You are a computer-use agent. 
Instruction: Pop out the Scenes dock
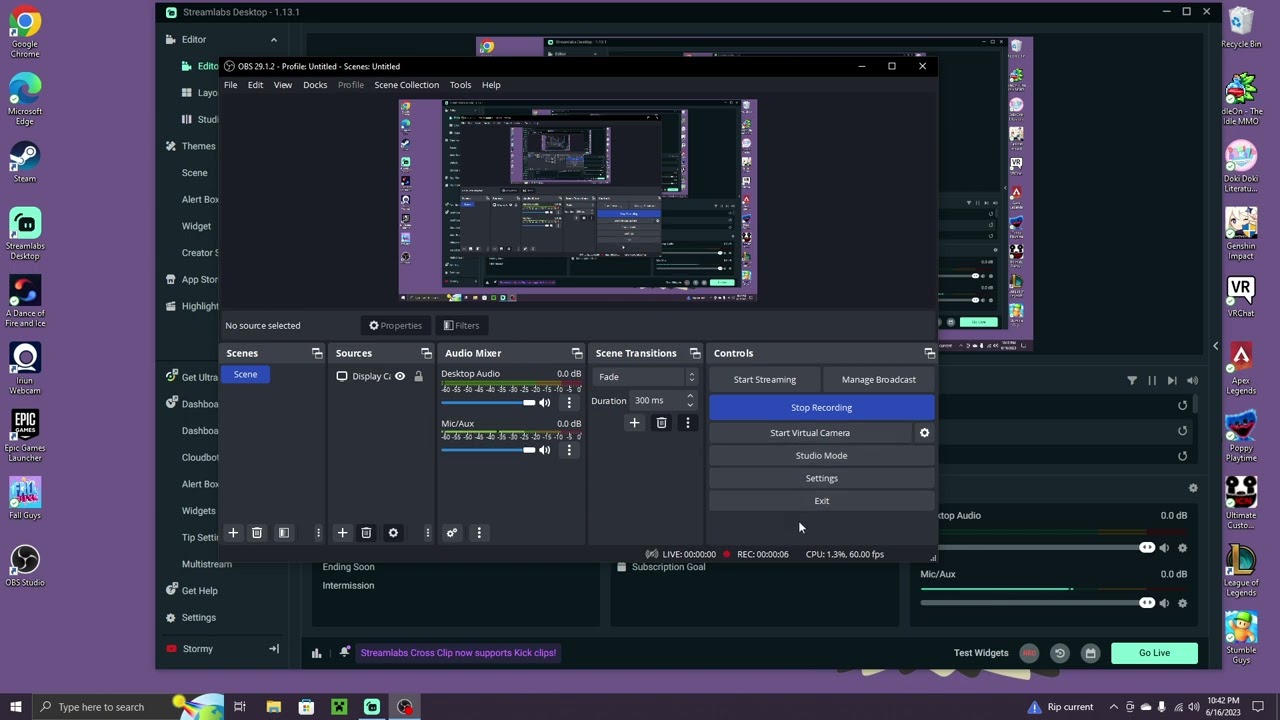click(317, 353)
